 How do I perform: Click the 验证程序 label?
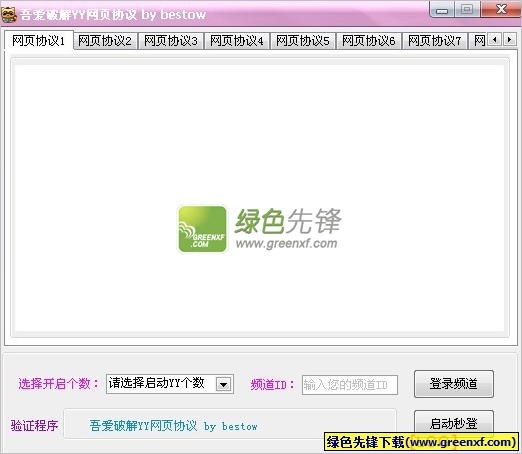pyautogui.click(x=34, y=425)
